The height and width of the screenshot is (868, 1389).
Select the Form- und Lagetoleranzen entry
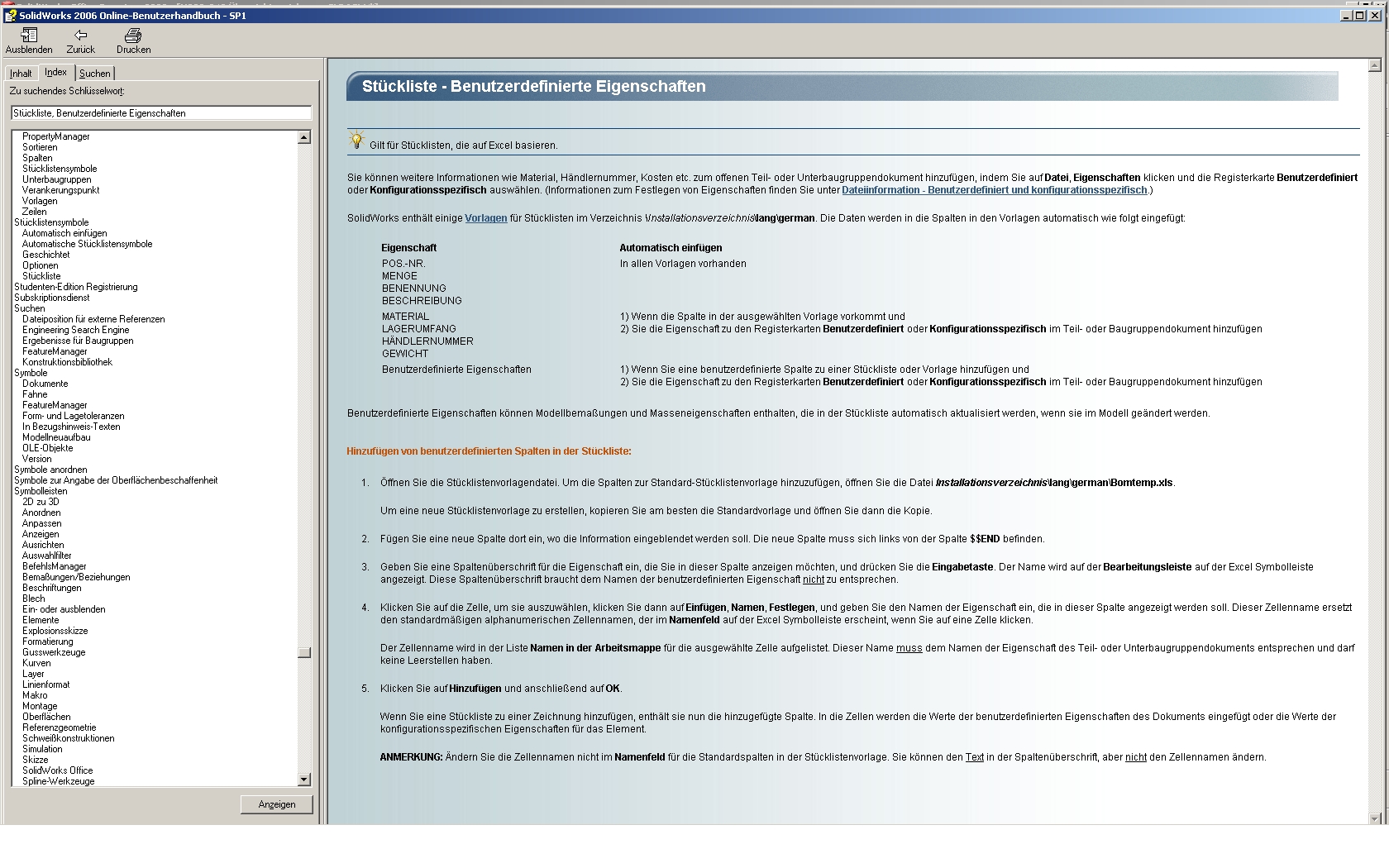tap(73, 416)
